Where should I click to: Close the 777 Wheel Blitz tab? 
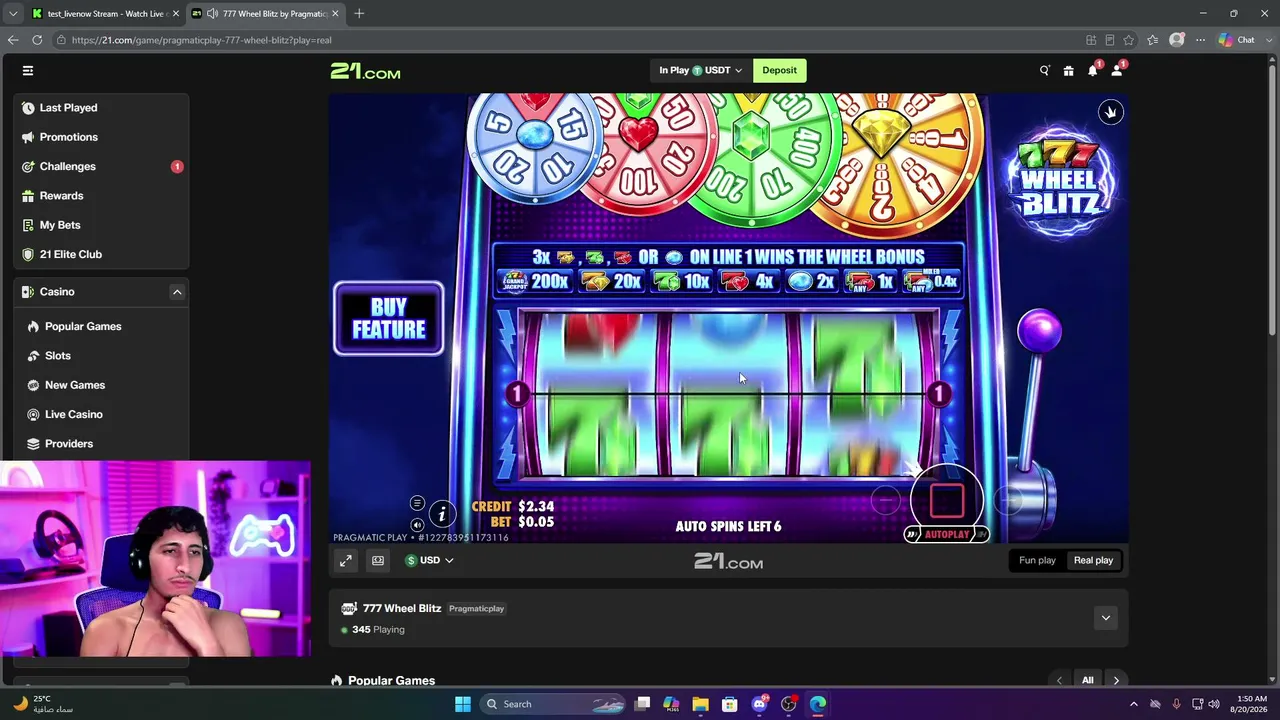tap(335, 14)
